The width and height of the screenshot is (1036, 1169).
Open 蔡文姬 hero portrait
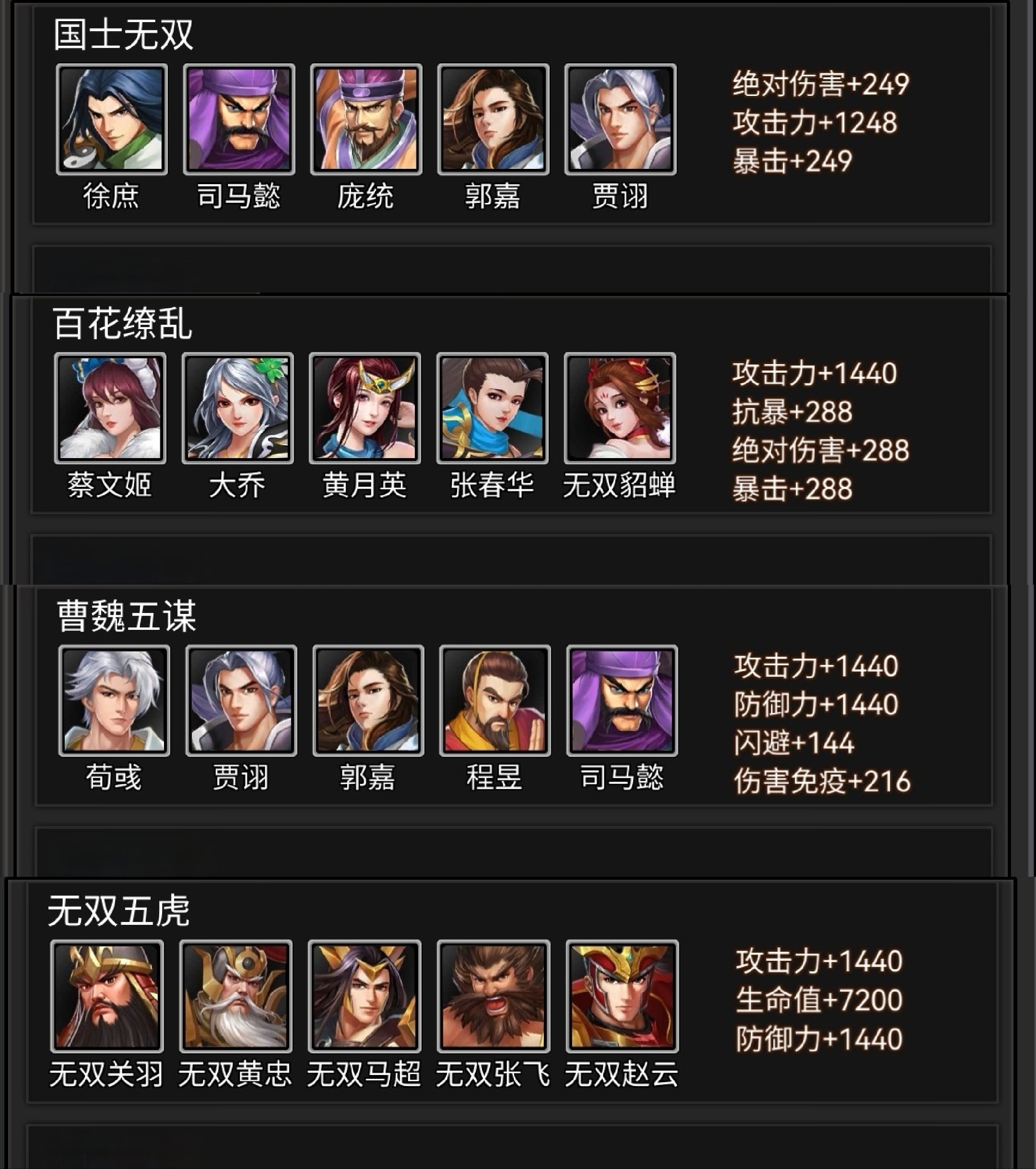[110, 408]
